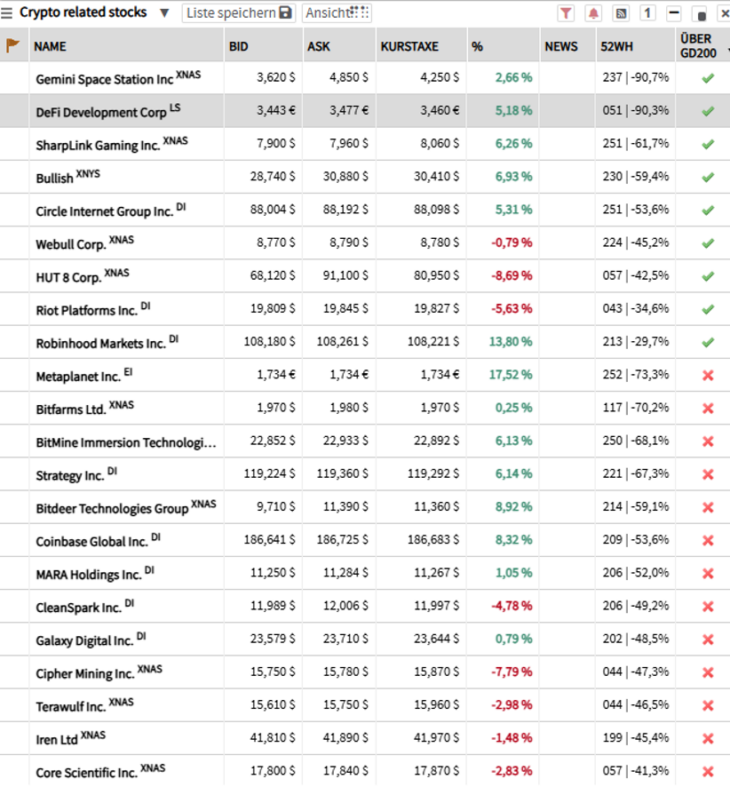The image size is (730, 787).
Task: Open HUT 8 Corp. stock entry
Action: click(68, 278)
